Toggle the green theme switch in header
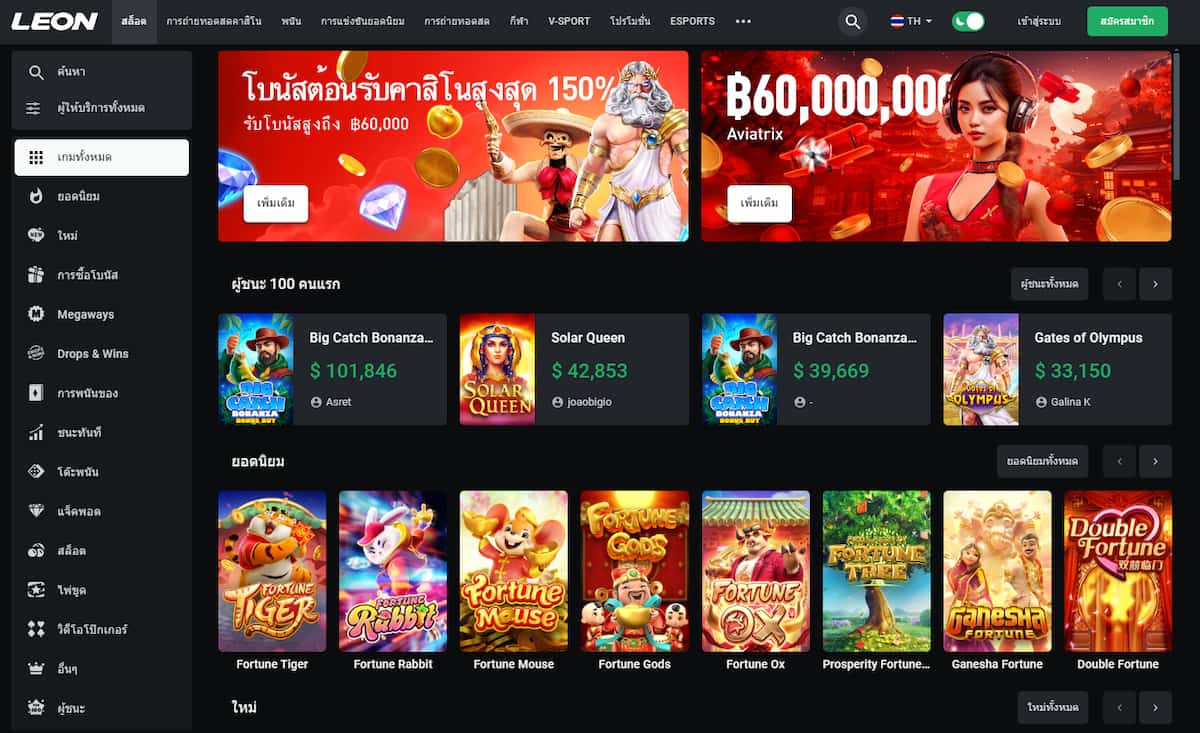This screenshot has width=1200, height=733. (968, 21)
